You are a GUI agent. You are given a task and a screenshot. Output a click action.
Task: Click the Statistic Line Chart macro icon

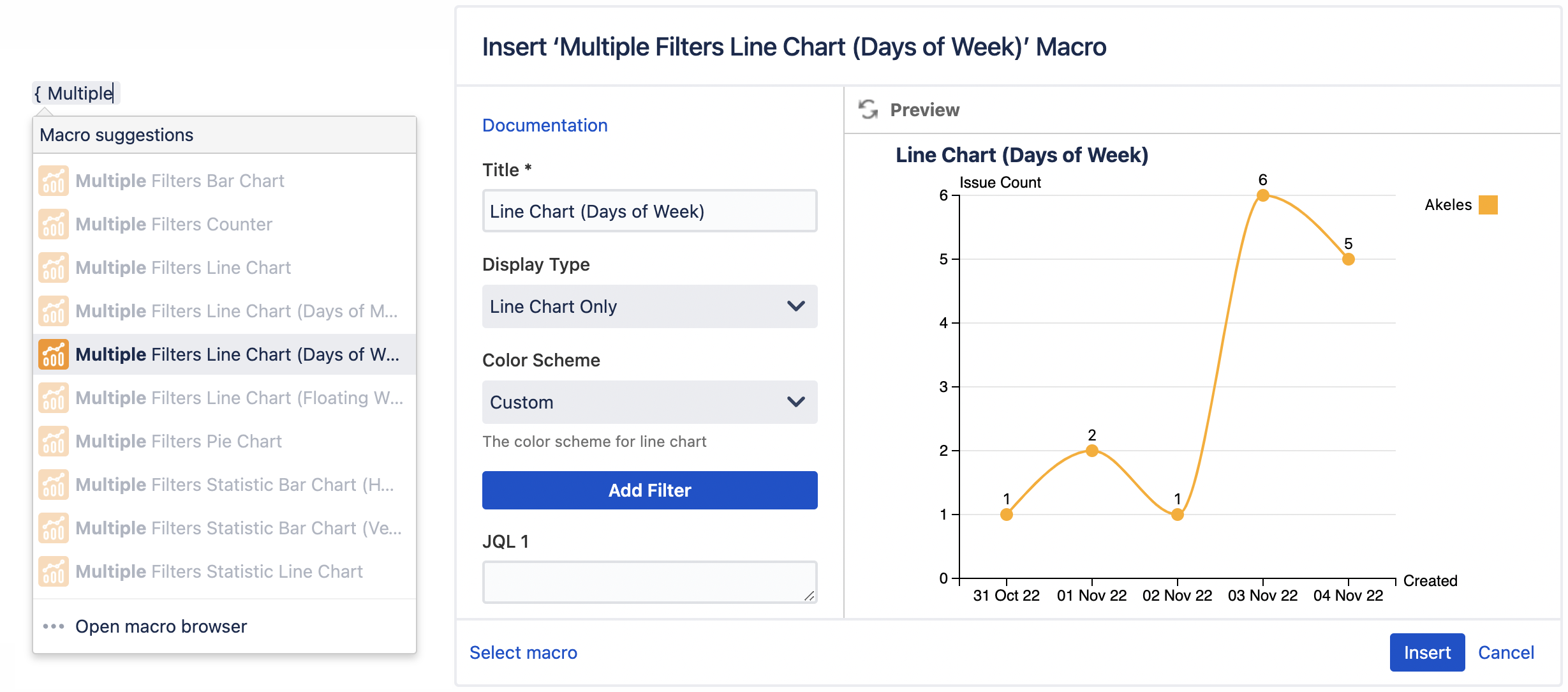pos(53,571)
